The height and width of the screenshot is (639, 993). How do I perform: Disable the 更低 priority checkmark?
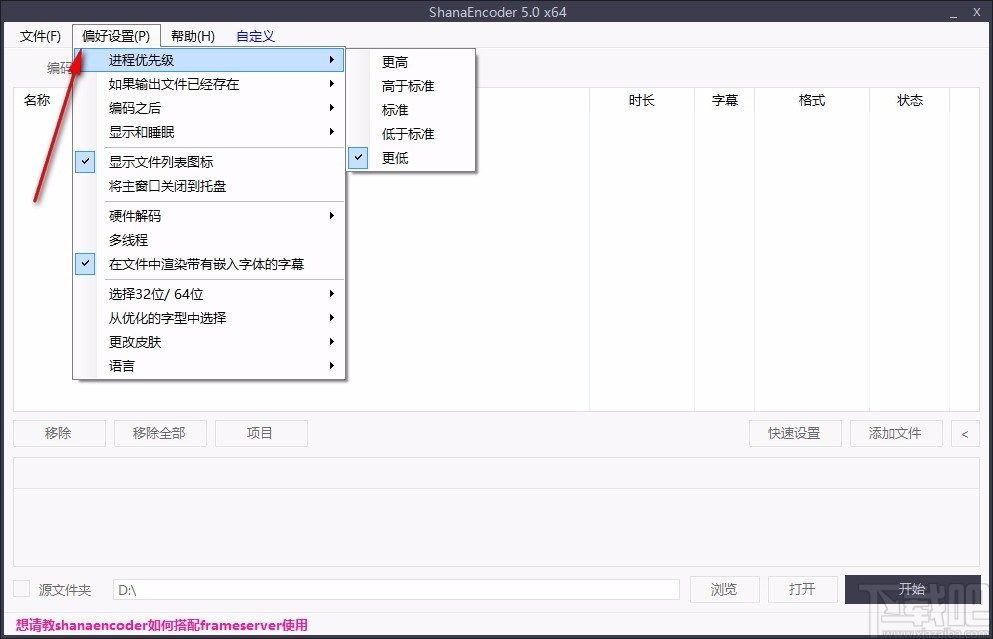pos(358,157)
